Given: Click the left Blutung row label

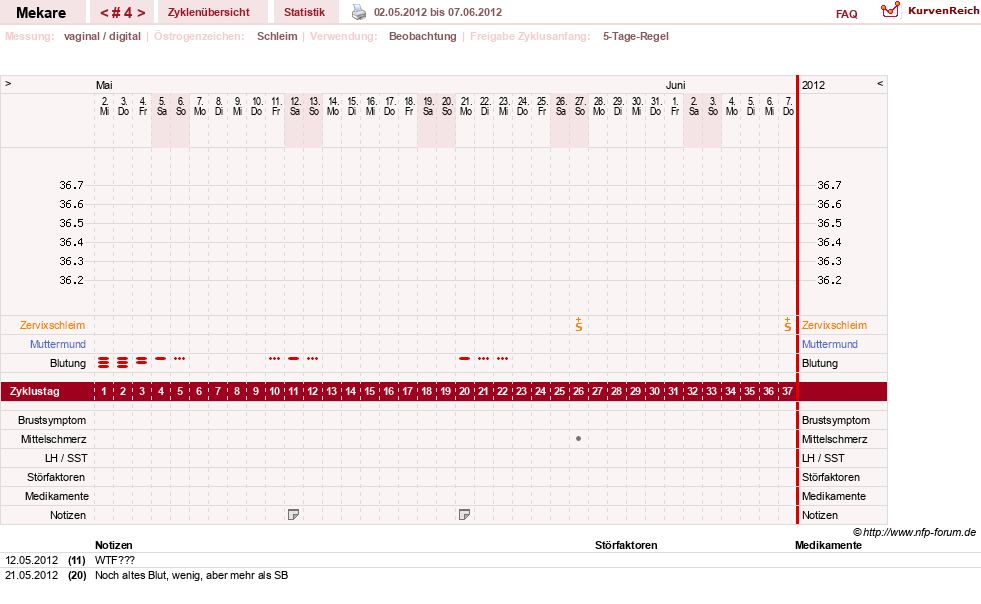Looking at the screenshot, I should click(68, 363).
